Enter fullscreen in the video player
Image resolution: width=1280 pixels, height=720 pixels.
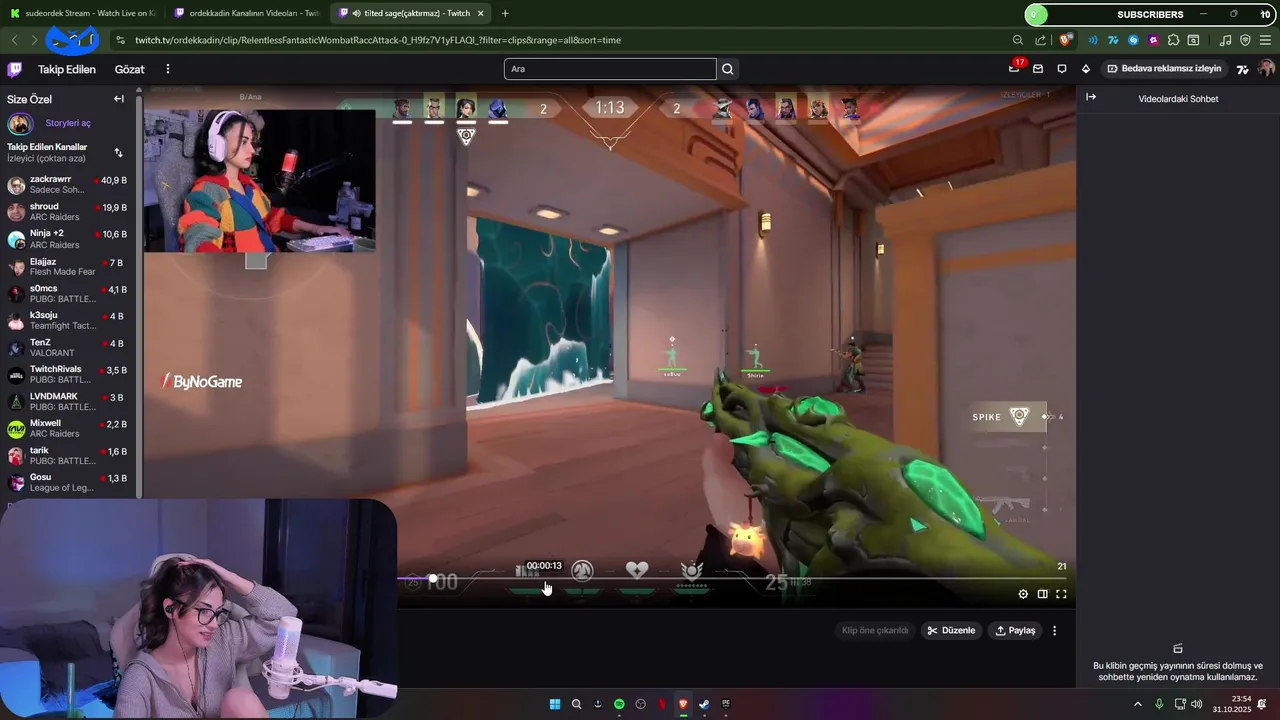pyautogui.click(x=1061, y=594)
